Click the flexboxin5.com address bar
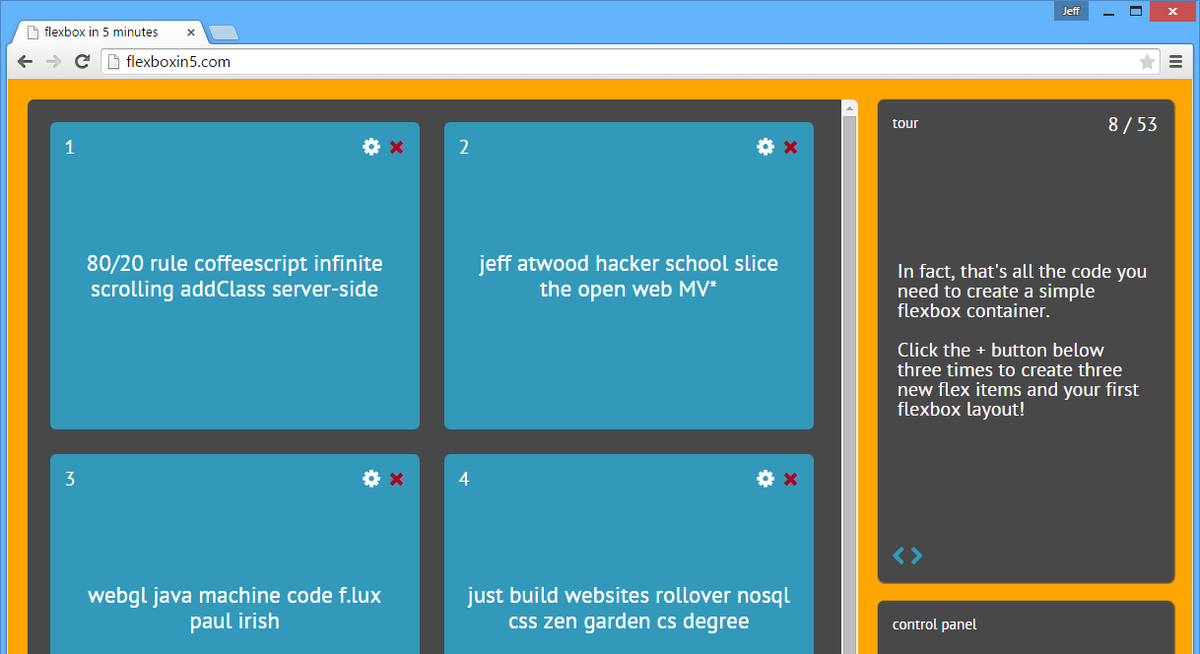The height and width of the screenshot is (654, 1200). point(630,62)
